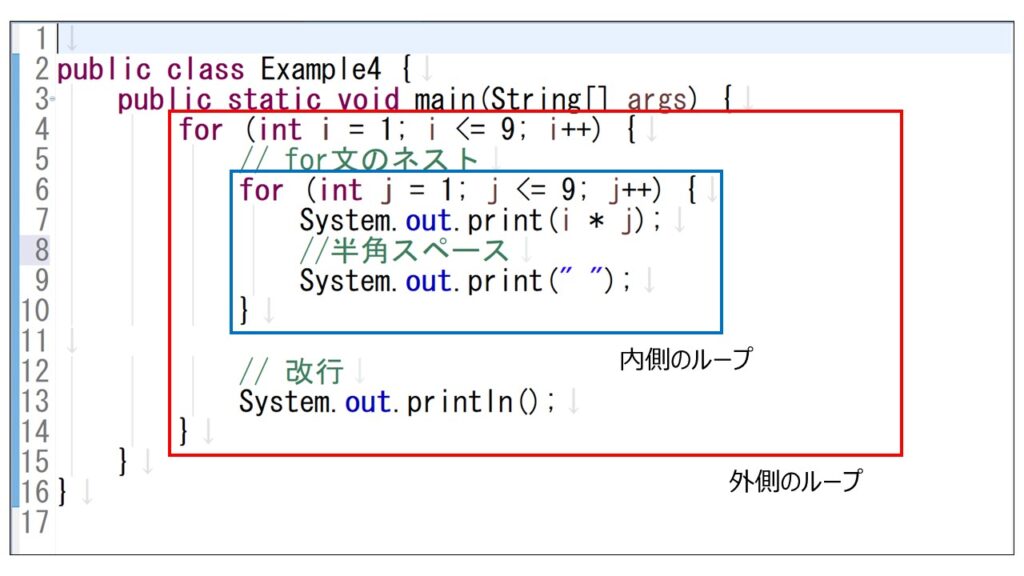
Task: Click the comment "//半角スペース"
Action: click(x=404, y=250)
